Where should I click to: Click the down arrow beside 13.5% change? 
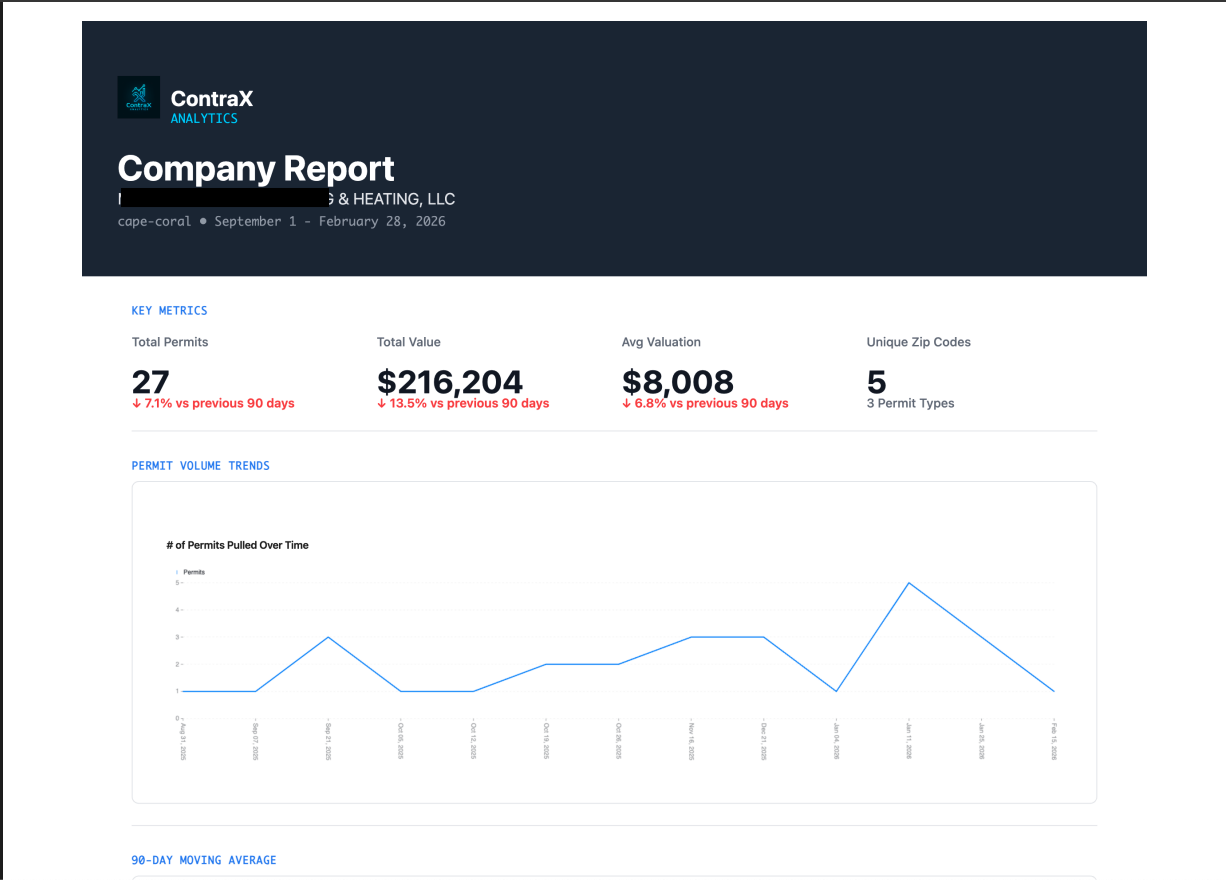[x=381, y=404]
